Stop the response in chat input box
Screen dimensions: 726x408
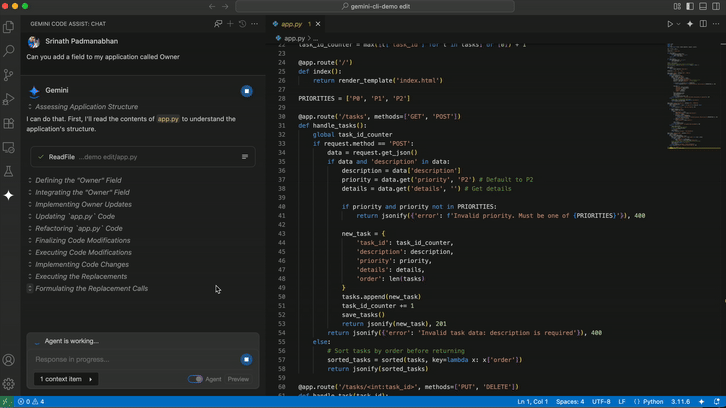click(246, 359)
